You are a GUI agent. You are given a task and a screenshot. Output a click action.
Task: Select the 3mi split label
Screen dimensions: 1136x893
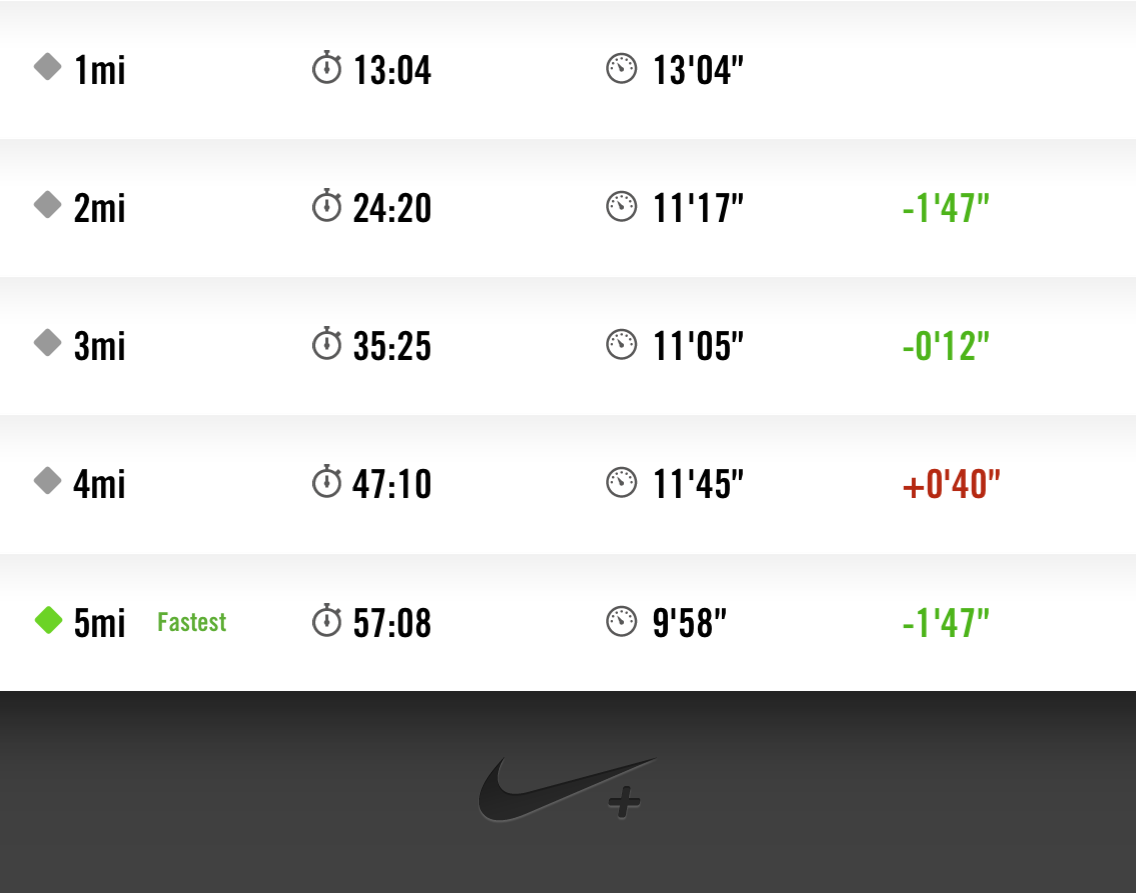pyautogui.click(x=100, y=346)
